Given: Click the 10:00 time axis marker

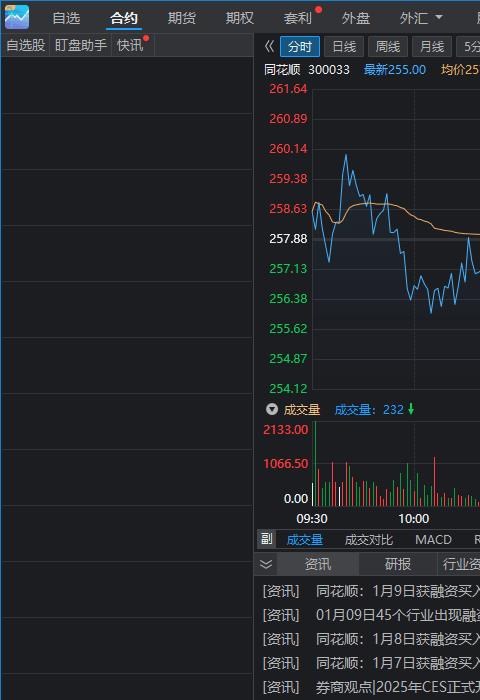Looking at the screenshot, I should coord(413,519).
